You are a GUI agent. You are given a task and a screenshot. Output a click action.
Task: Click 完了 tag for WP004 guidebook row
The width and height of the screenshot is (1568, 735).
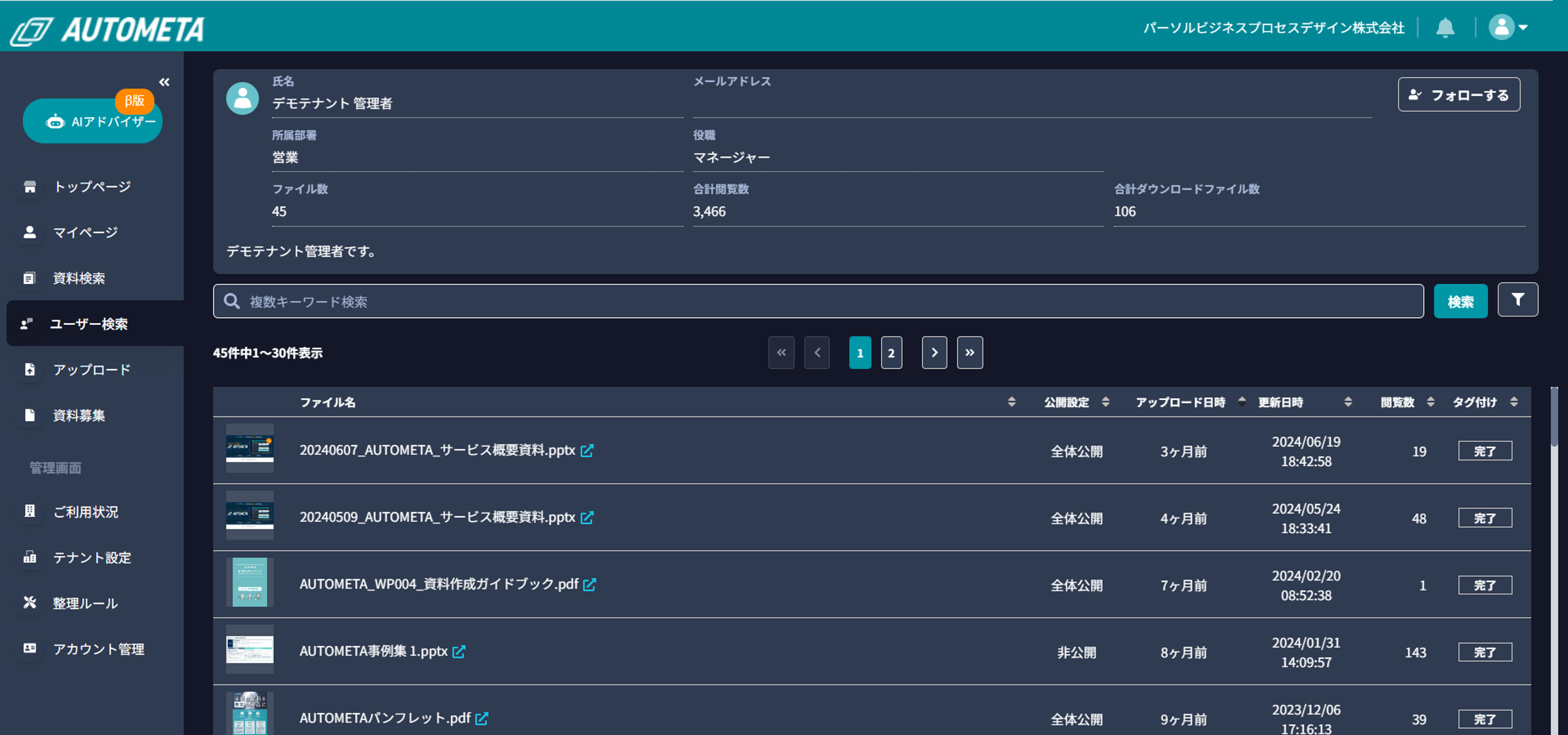[1484, 585]
